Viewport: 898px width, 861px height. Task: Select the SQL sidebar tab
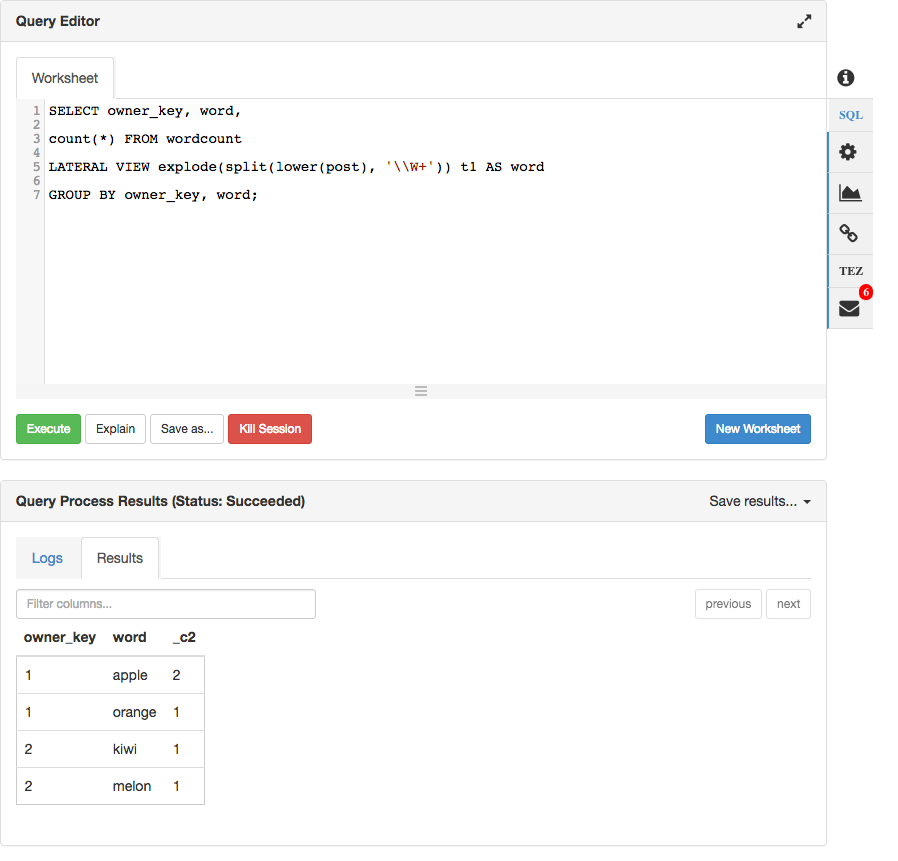(850, 115)
